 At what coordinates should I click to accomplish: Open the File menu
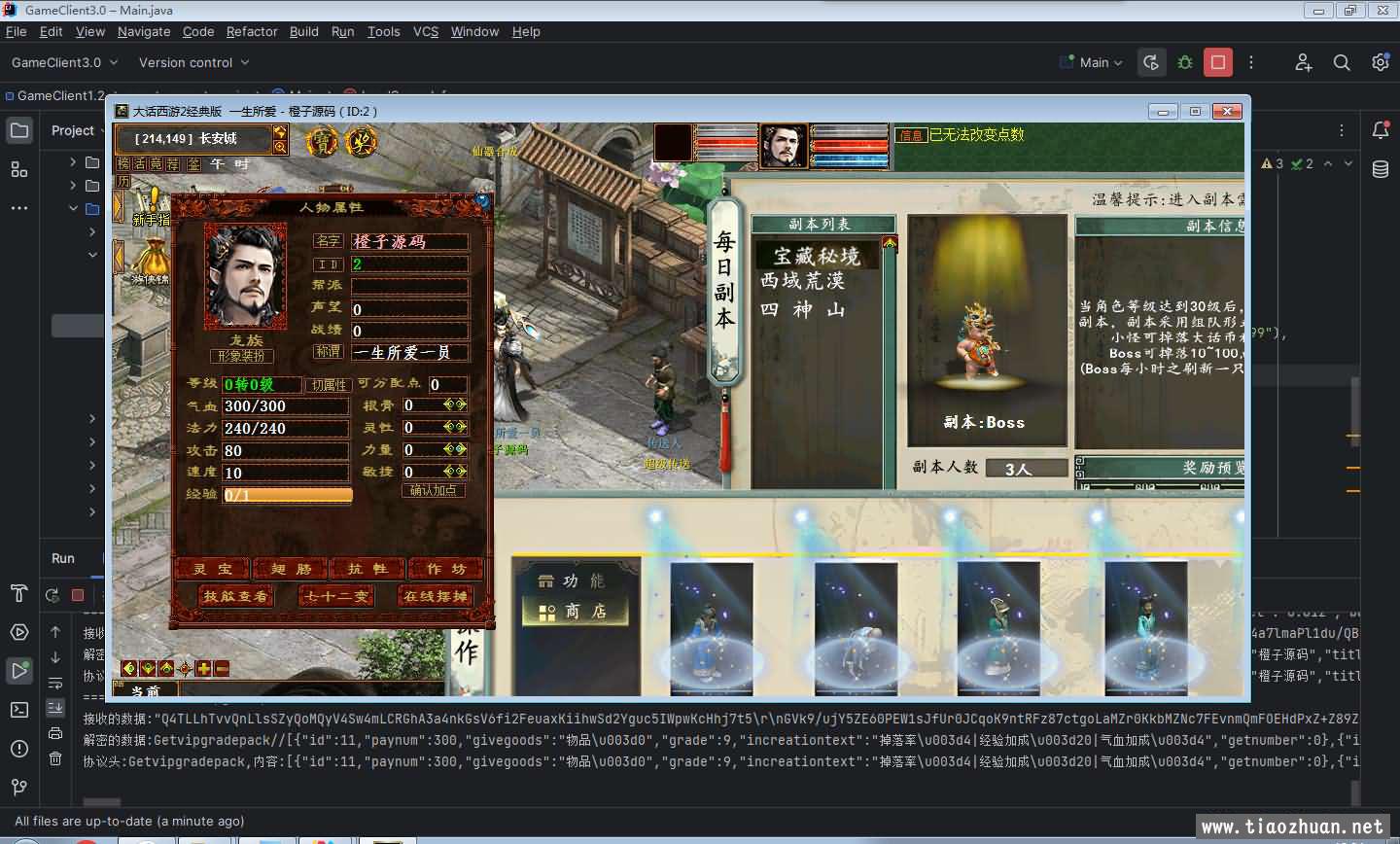(17, 31)
